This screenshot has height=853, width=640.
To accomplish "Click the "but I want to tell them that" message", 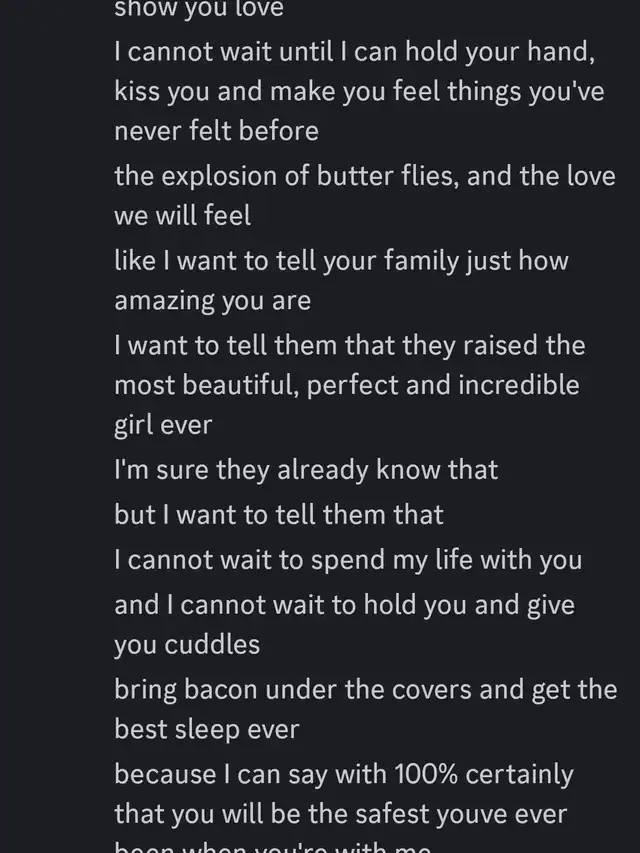I will pos(279,515).
